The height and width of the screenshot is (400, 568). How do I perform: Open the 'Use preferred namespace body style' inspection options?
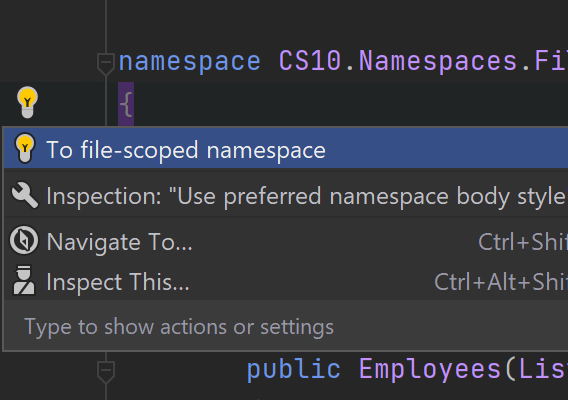[x=286, y=196]
